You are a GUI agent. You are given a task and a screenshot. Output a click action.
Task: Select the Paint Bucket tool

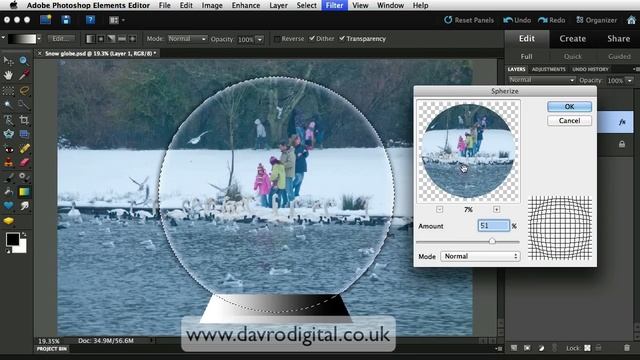tap(8, 191)
